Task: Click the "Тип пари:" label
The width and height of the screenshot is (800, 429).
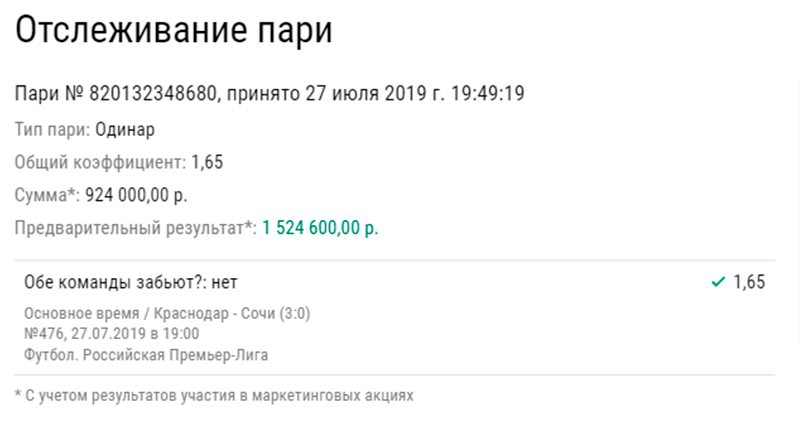Action: tap(53, 129)
